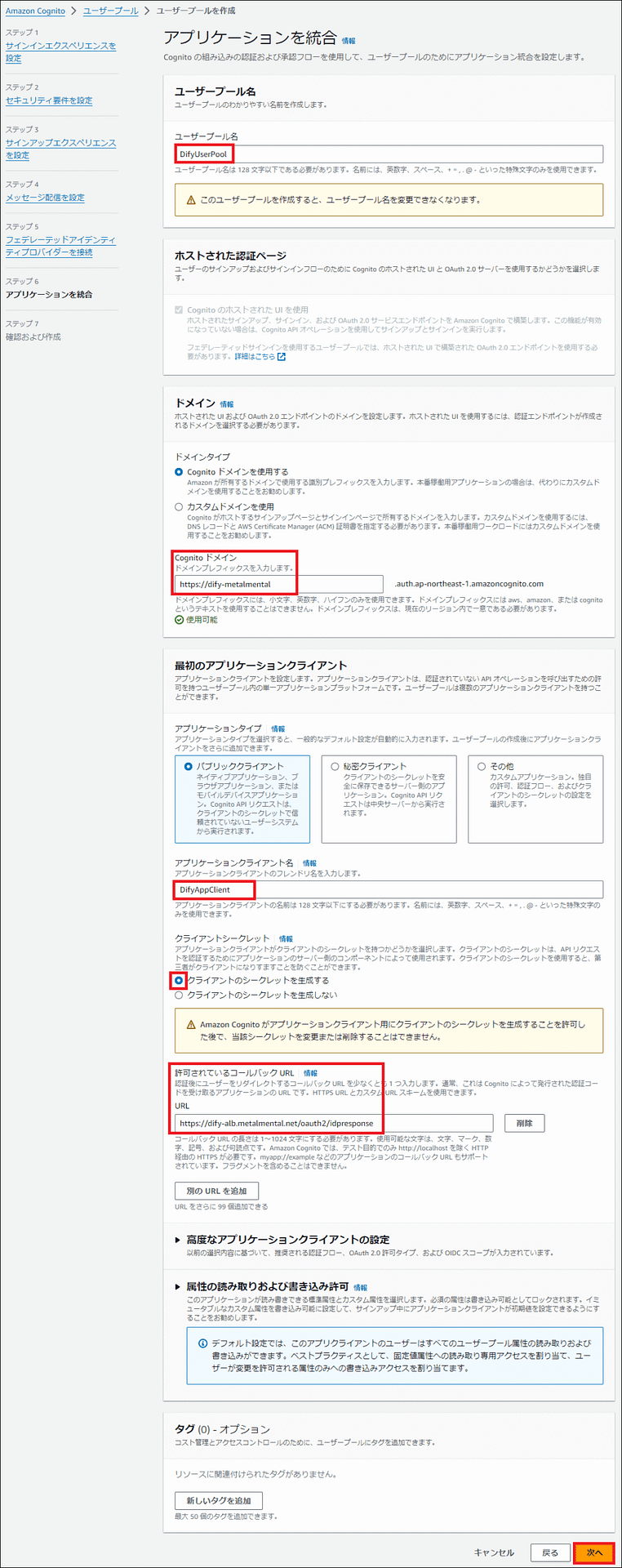622x1568 pixels.
Task: Click 削除 button beside callback URL
Action: pyautogui.click(x=524, y=1123)
